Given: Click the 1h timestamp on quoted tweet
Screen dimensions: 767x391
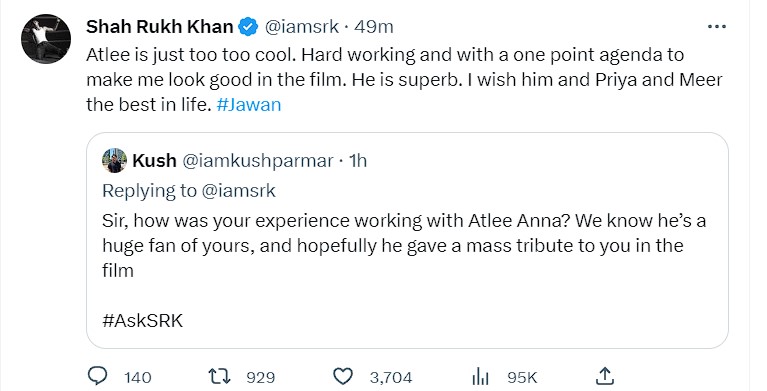Looking at the screenshot, I should pyautogui.click(x=358, y=161).
